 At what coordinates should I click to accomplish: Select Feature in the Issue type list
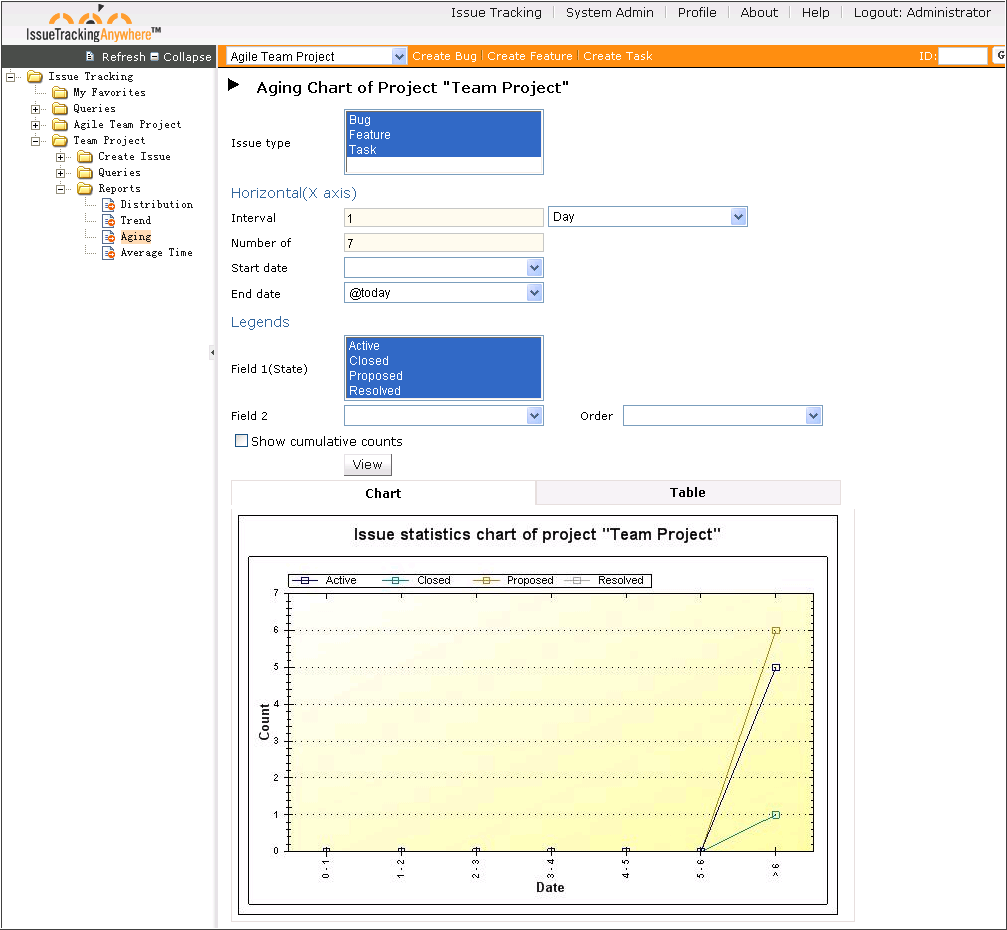[370, 135]
